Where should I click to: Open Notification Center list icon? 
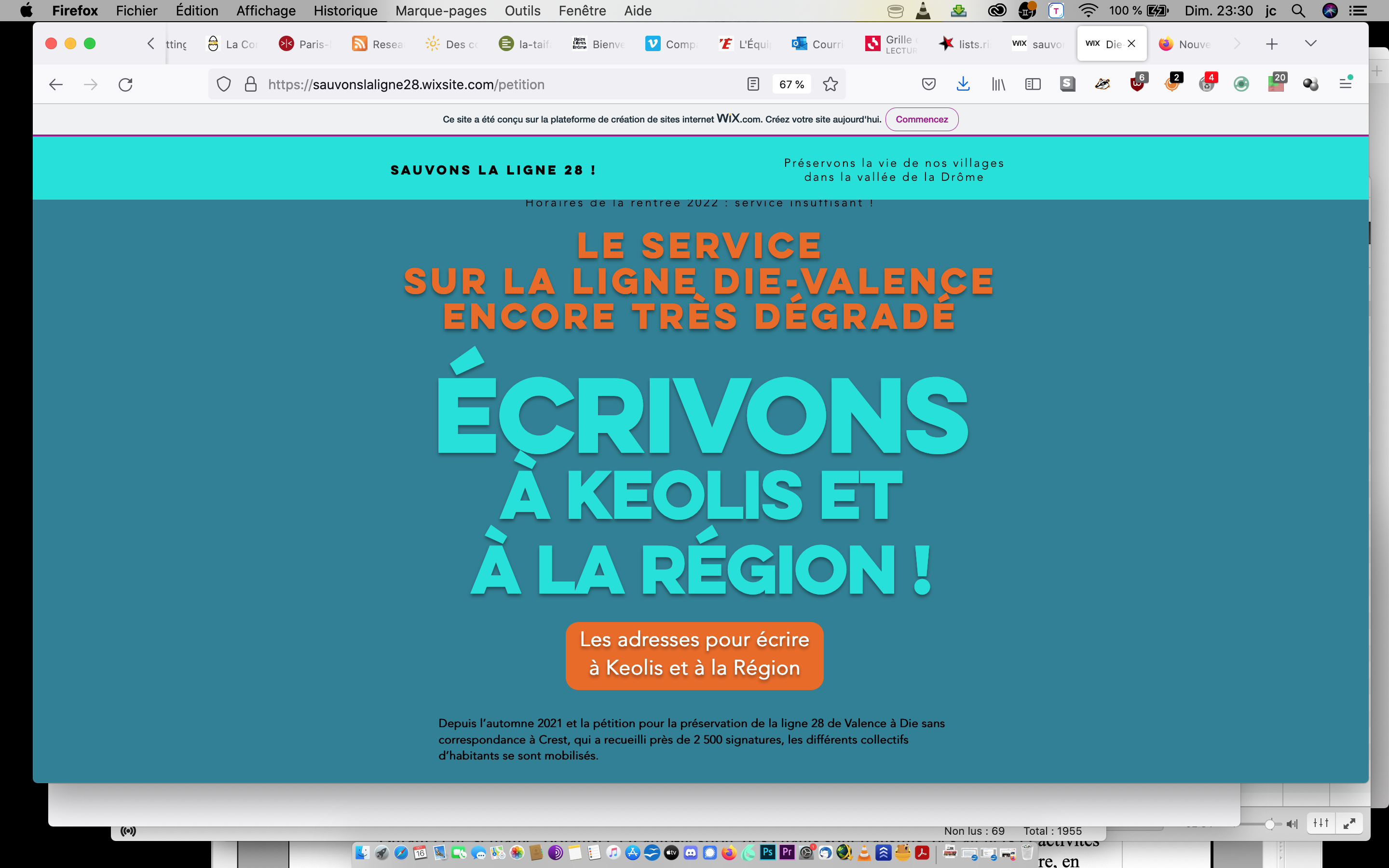pyautogui.click(x=1358, y=10)
